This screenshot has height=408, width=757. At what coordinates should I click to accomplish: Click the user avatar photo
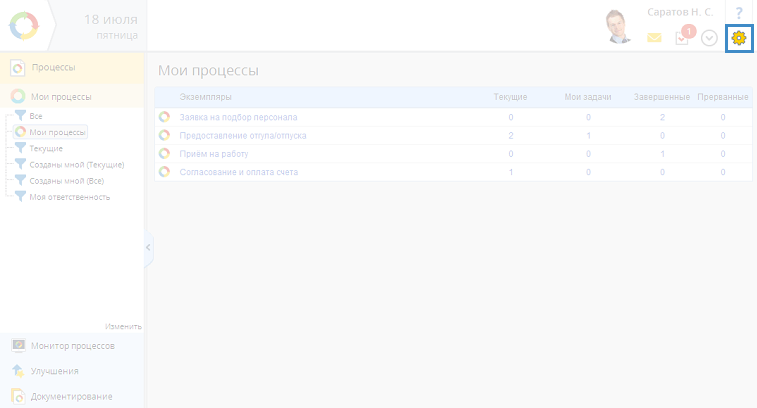(620, 27)
